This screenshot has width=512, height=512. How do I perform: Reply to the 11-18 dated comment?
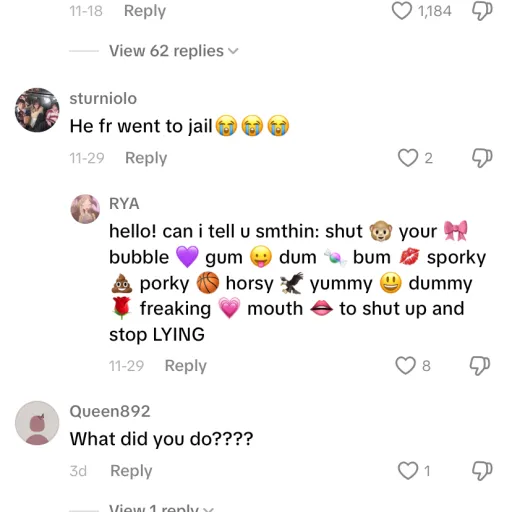145,11
